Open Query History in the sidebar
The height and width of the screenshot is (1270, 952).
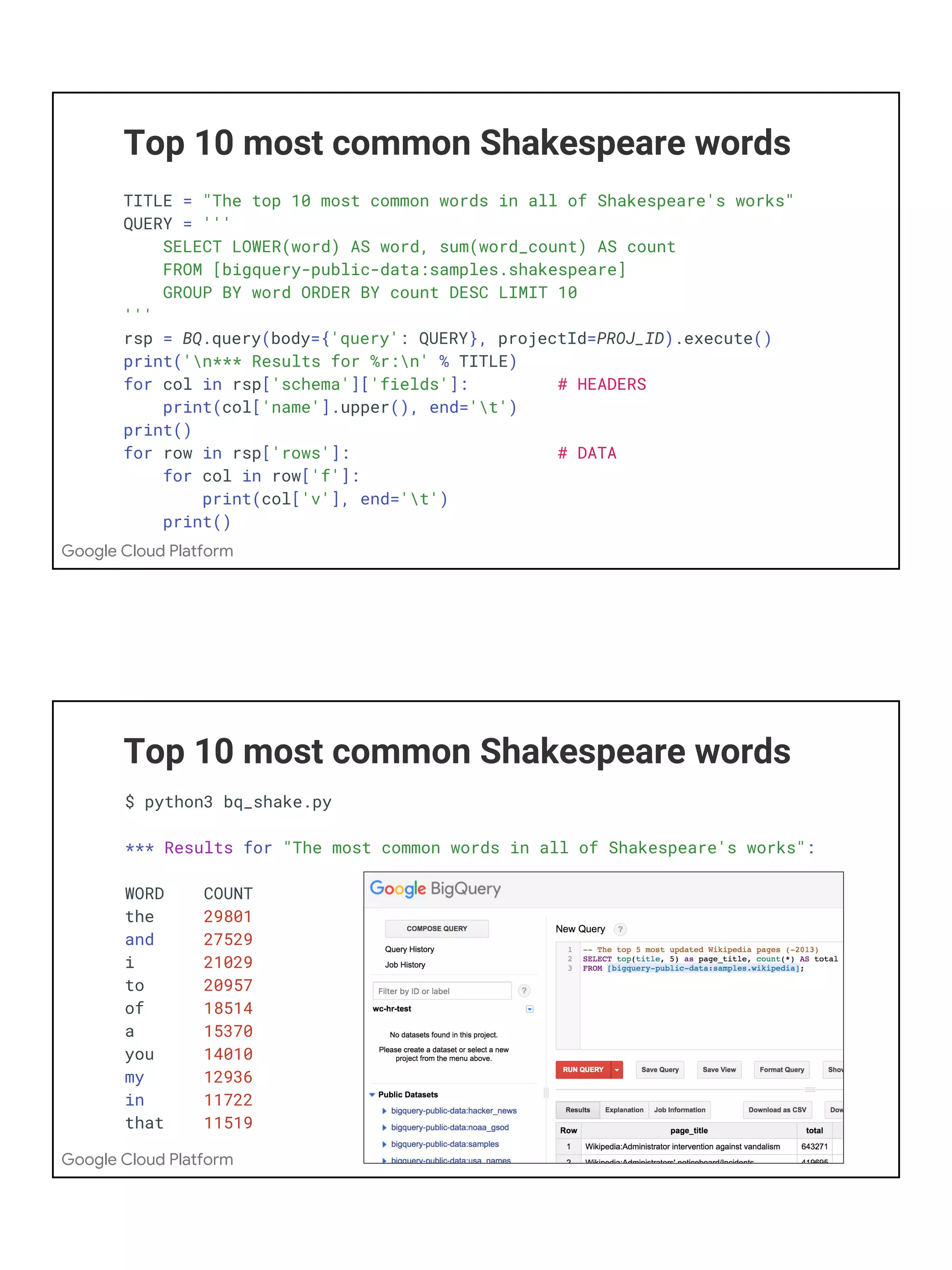[x=409, y=949]
